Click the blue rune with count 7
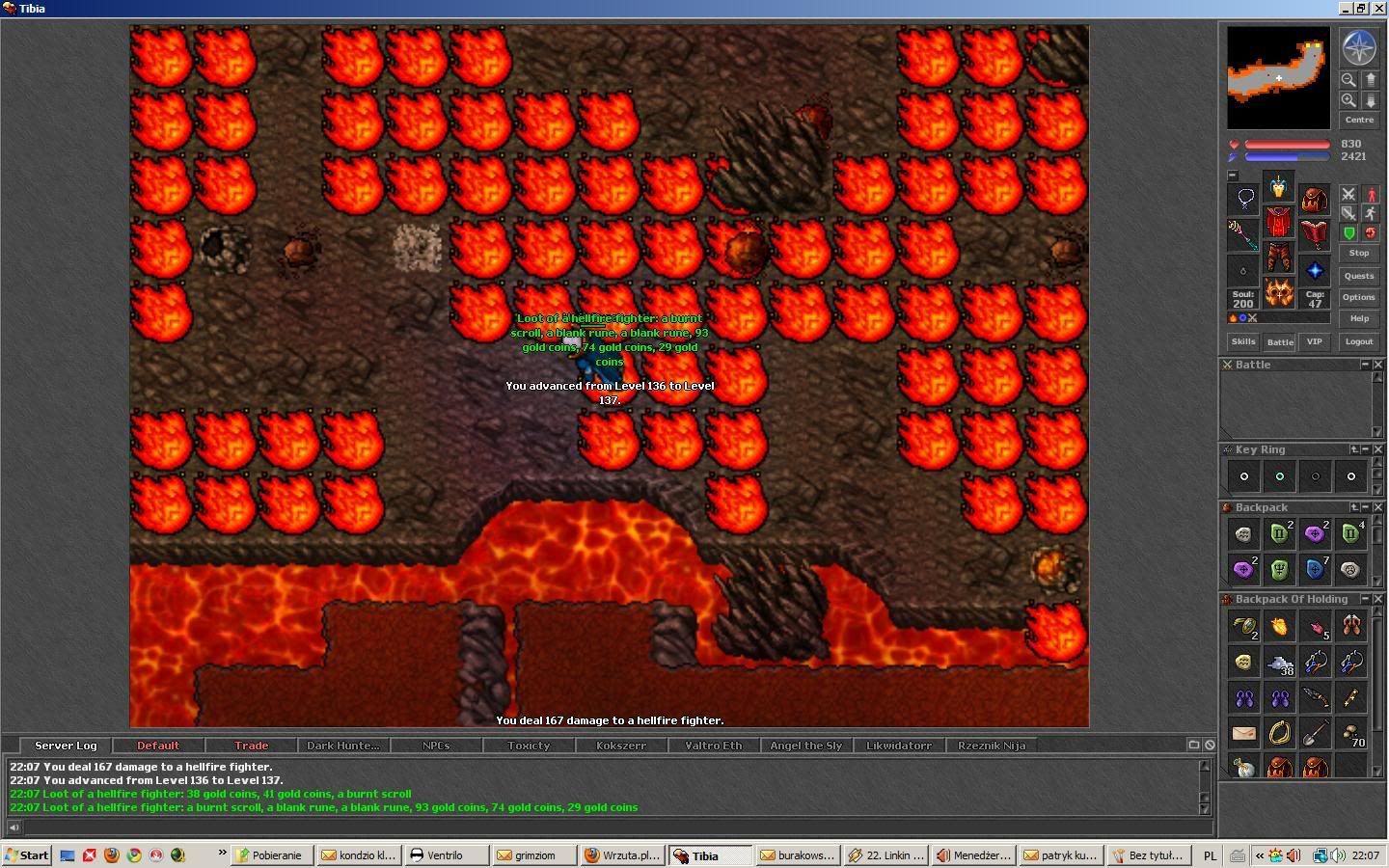Viewport: 1389px width, 868px height. point(1316,569)
